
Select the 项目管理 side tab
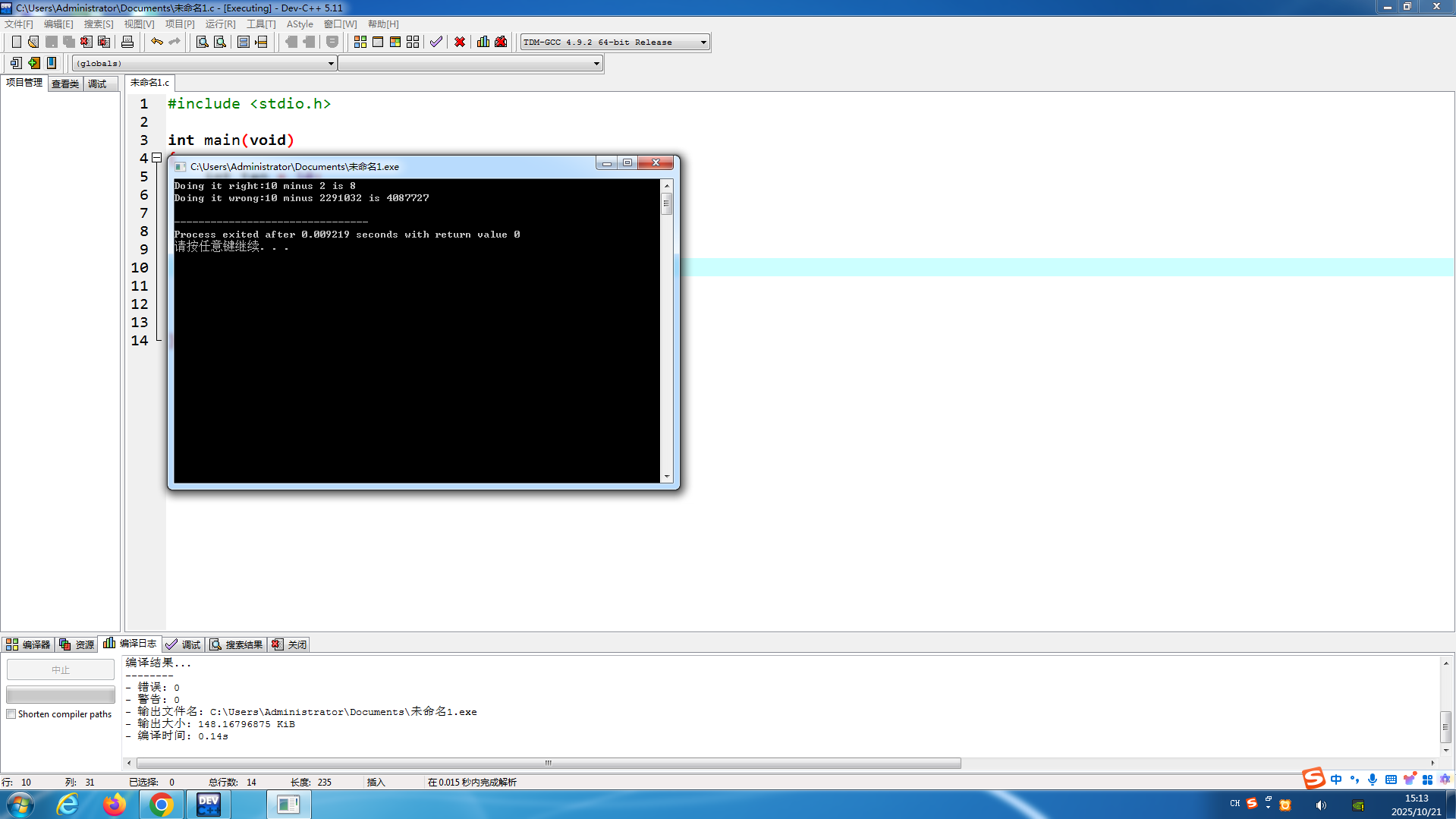tap(24, 83)
